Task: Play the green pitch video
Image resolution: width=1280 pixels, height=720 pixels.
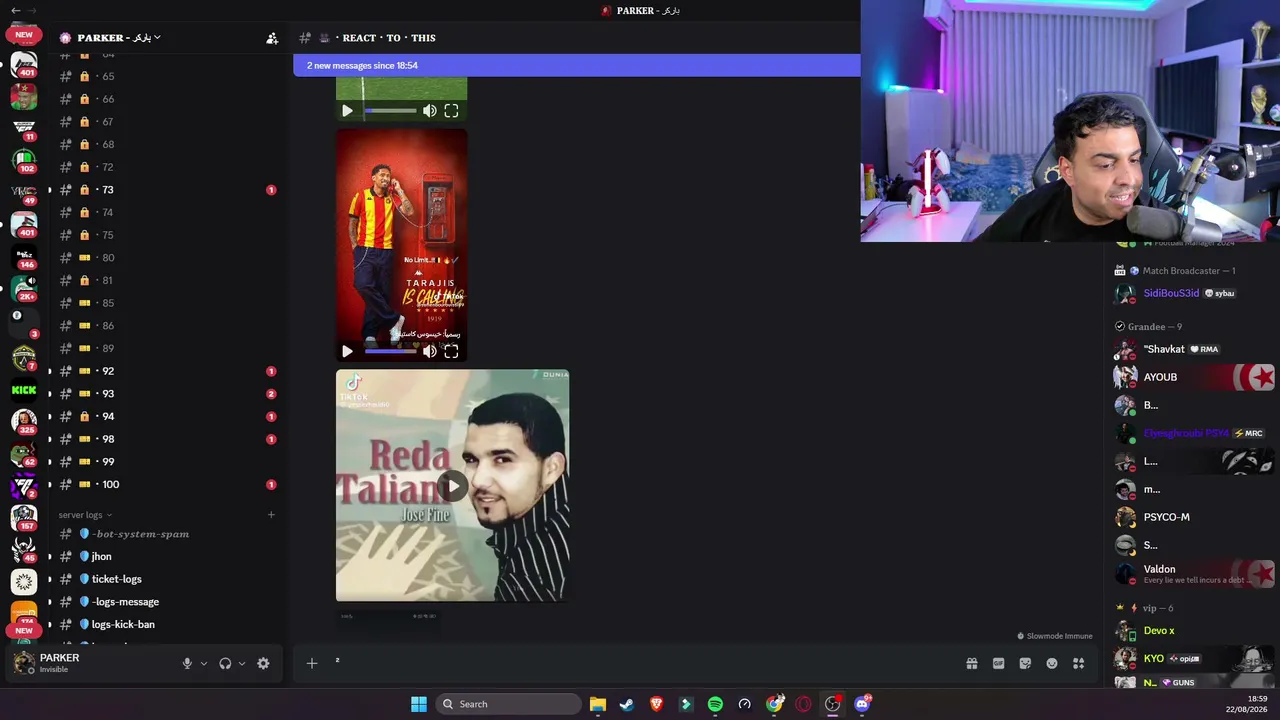Action: click(347, 111)
